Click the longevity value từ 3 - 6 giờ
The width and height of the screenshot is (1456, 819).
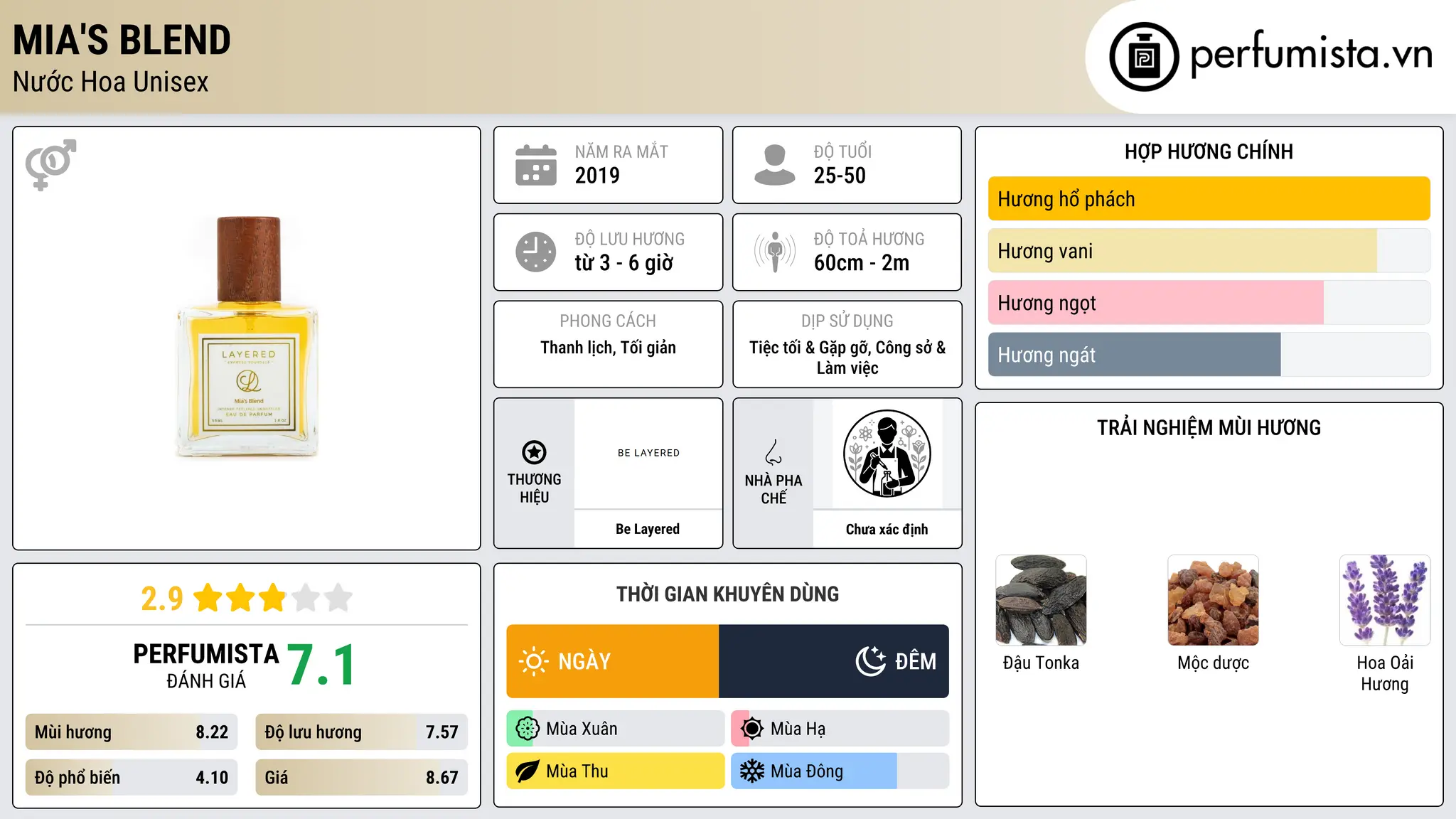(x=624, y=263)
